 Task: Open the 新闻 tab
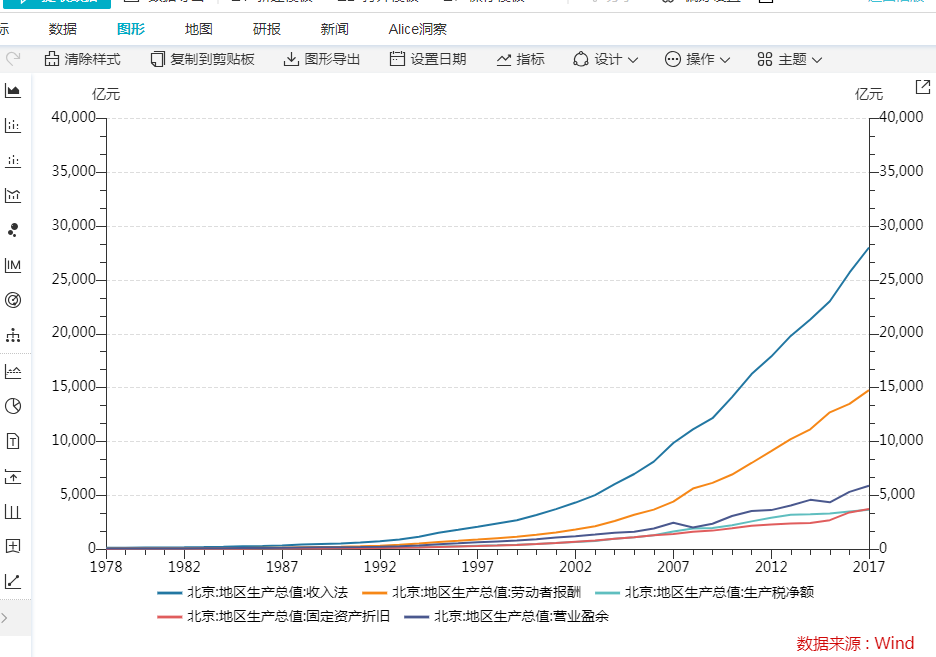pos(334,29)
